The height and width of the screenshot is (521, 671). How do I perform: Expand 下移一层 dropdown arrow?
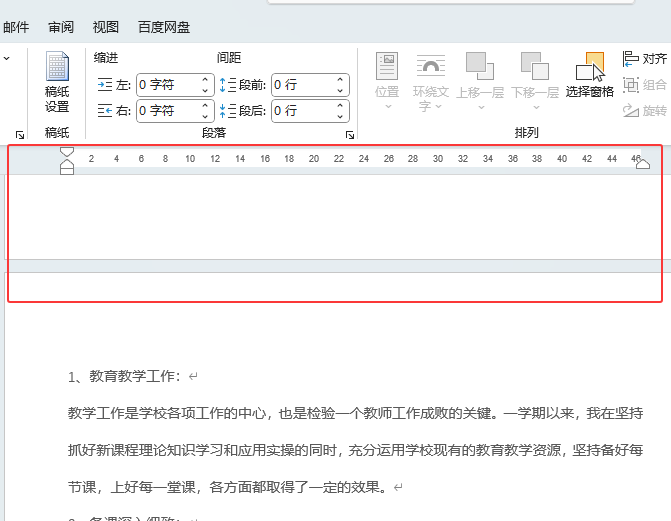(x=536, y=107)
